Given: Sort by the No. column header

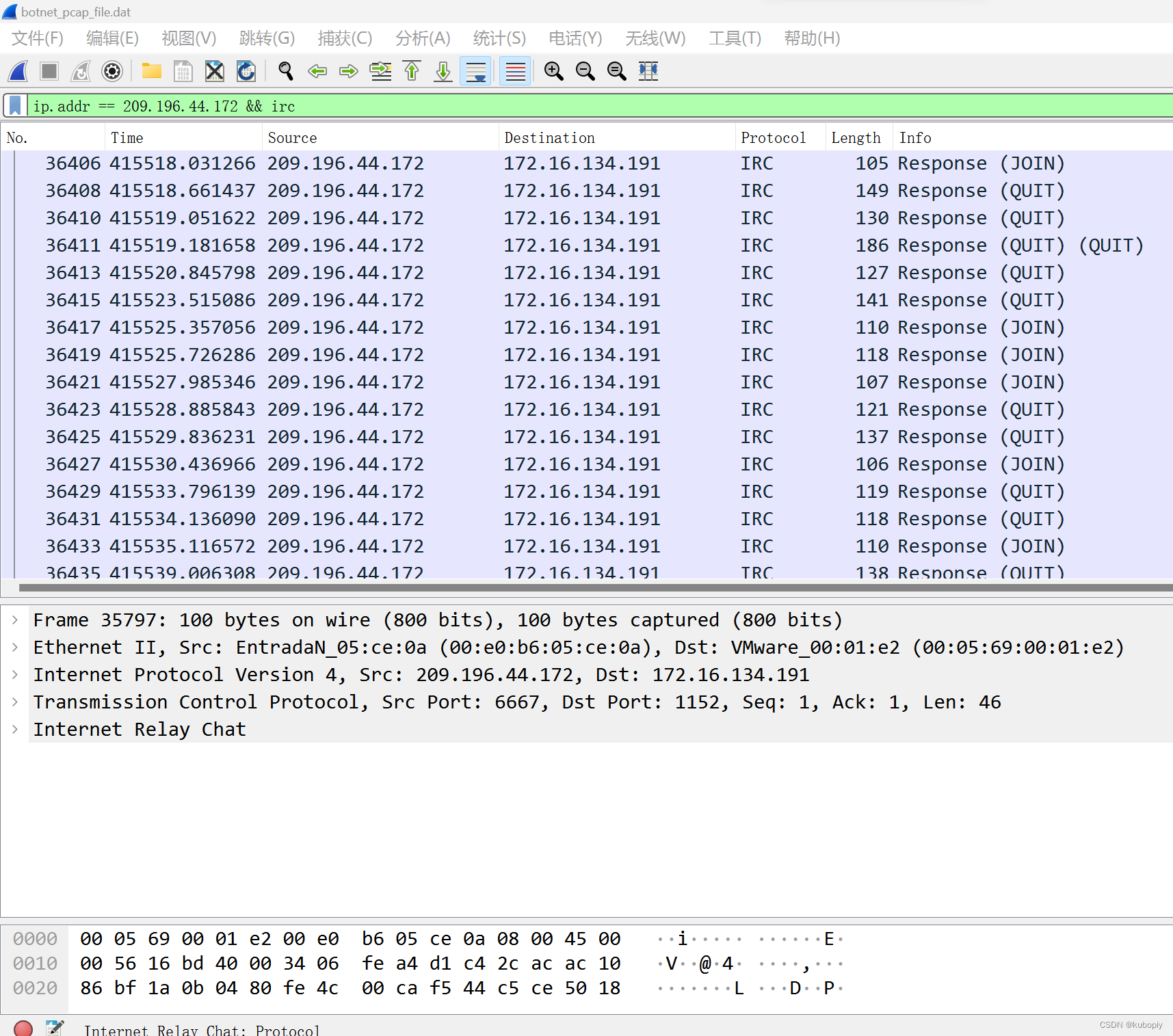Looking at the screenshot, I should (x=53, y=137).
